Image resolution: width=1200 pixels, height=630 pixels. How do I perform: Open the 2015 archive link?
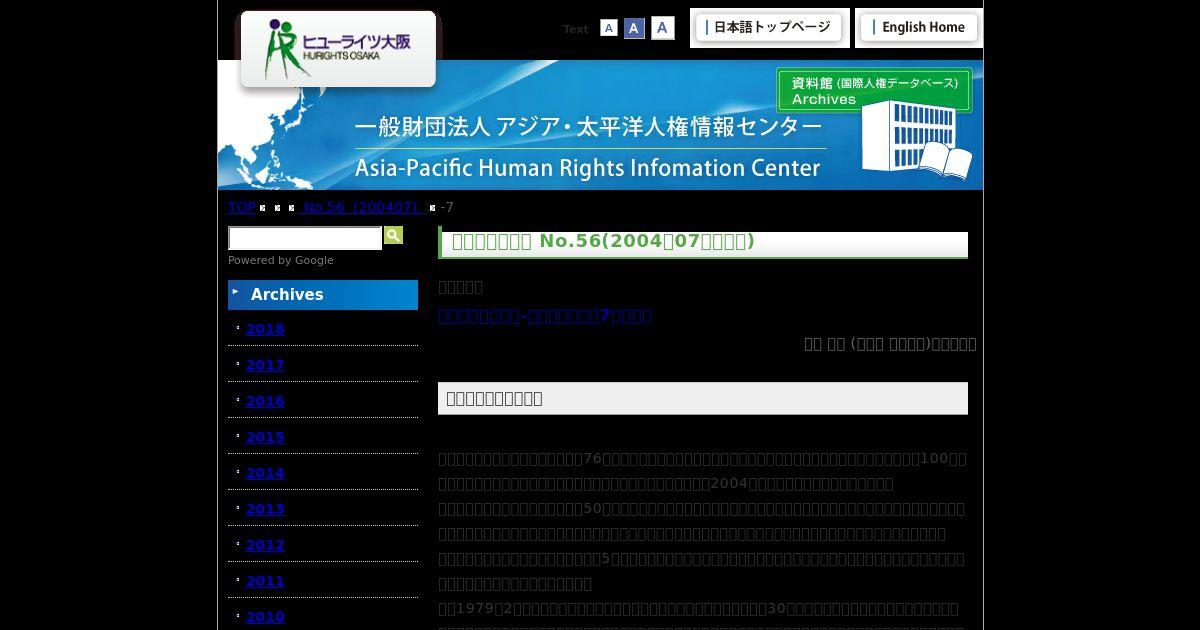point(265,437)
